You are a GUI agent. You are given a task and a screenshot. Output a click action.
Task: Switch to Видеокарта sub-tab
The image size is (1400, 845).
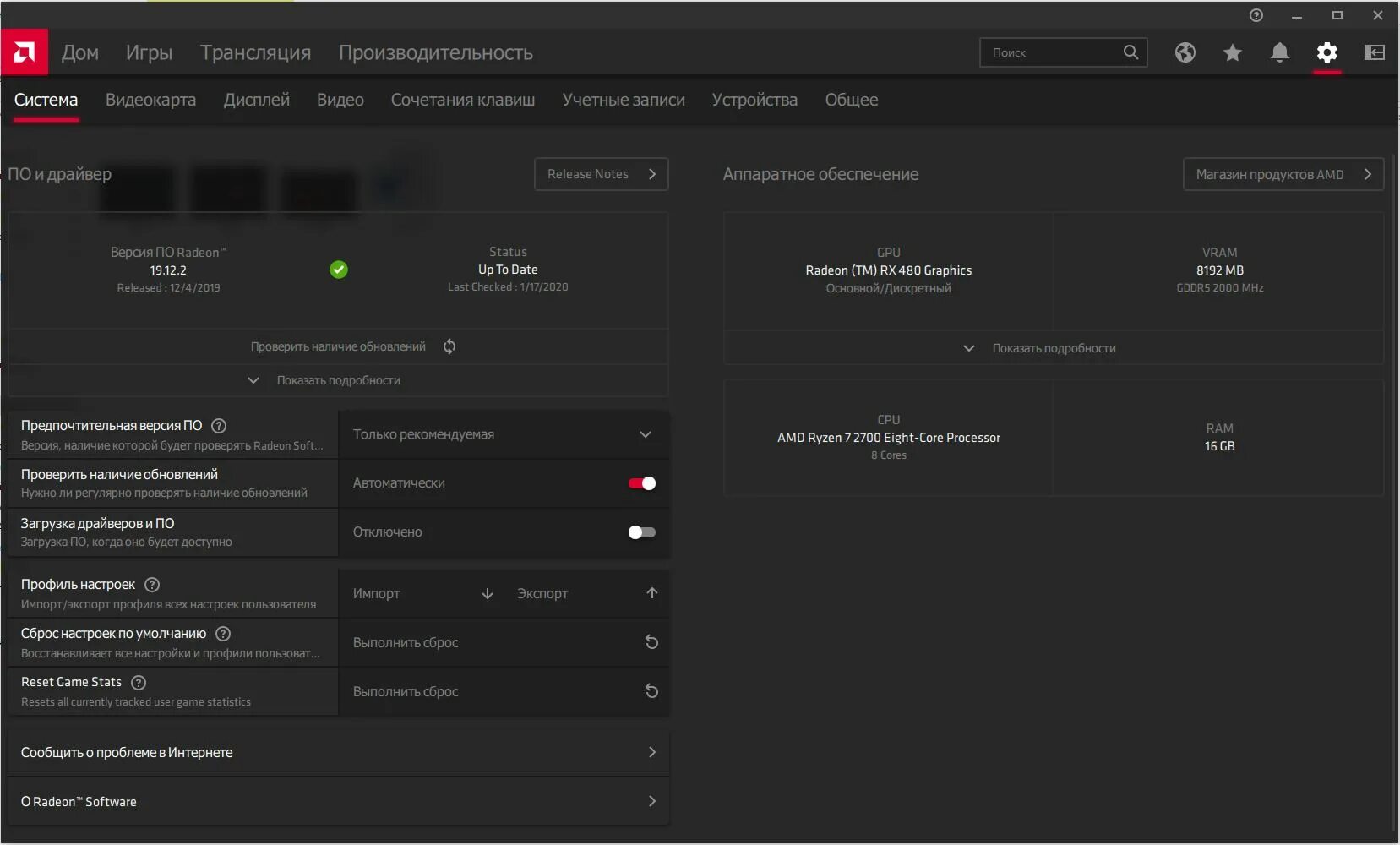coord(150,100)
